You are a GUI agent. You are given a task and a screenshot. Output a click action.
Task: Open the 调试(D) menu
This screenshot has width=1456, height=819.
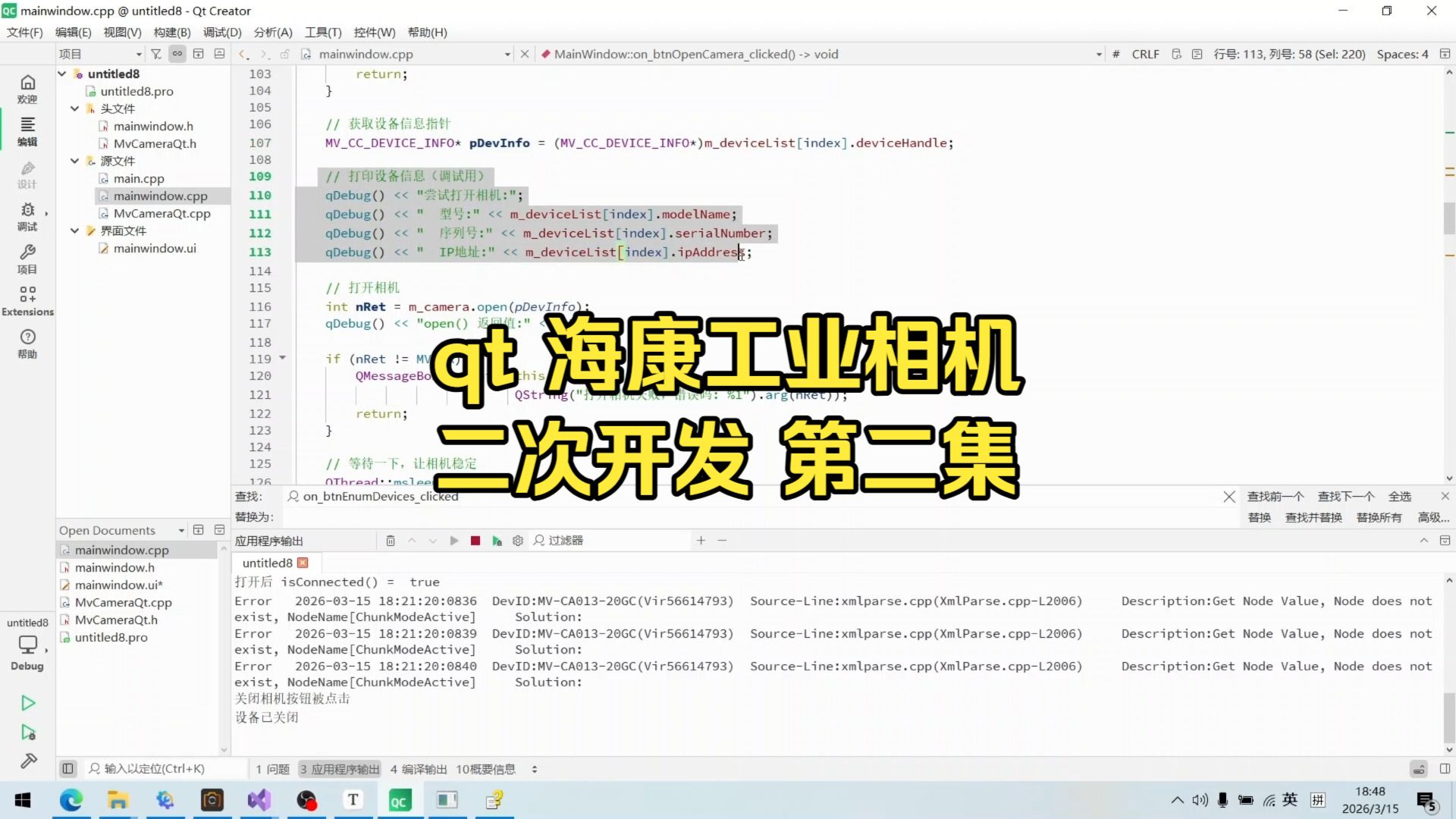click(222, 33)
